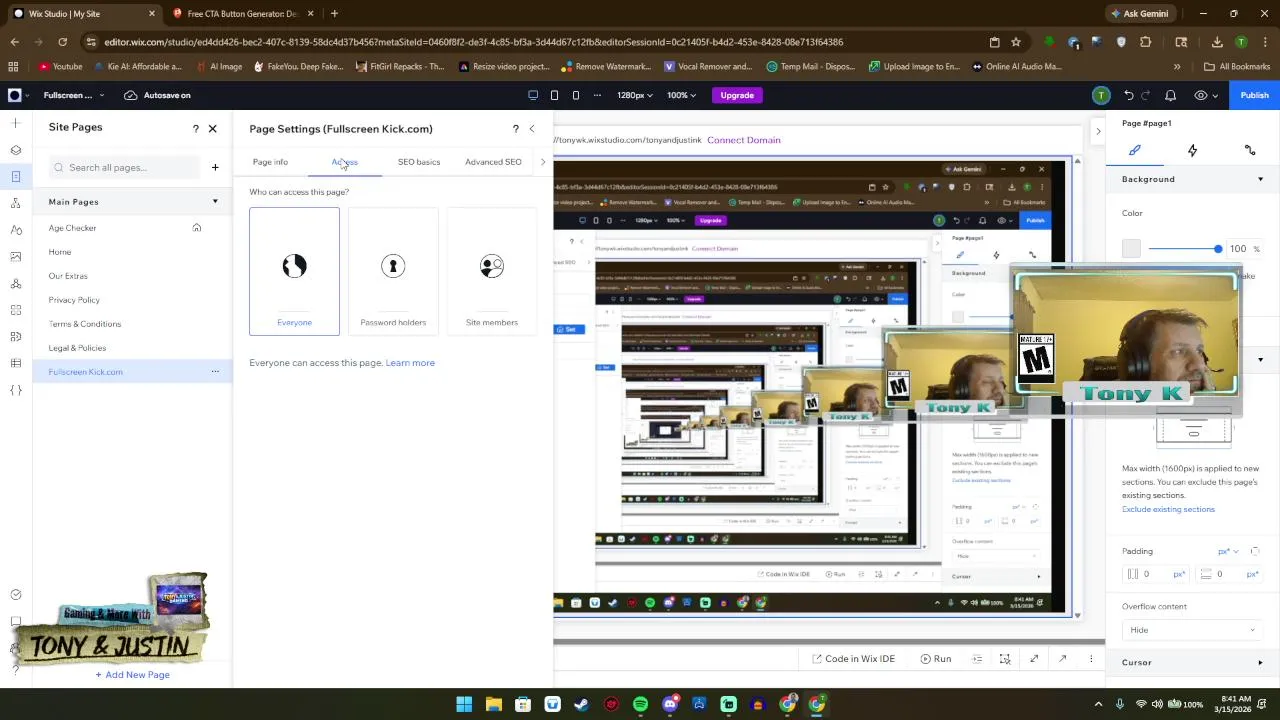Open the CMS table icon in sidebar
Viewport: 1280px width, 720px height.
15,363
